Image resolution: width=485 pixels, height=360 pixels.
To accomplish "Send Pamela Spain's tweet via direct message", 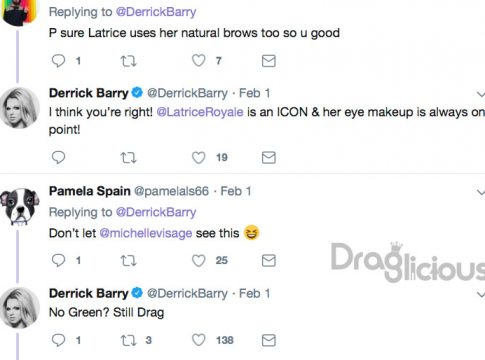I will [x=269, y=261].
